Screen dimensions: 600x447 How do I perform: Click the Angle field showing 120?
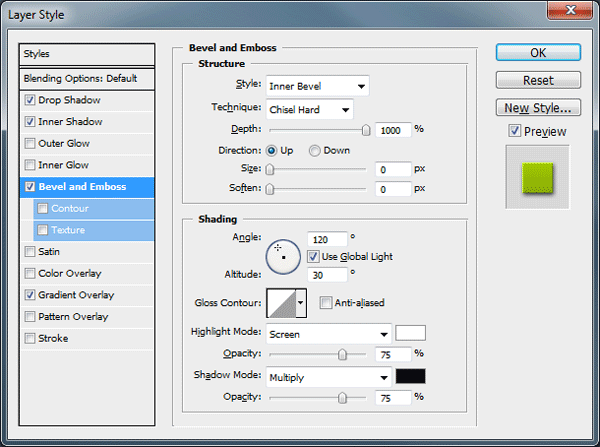click(x=328, y=240)
